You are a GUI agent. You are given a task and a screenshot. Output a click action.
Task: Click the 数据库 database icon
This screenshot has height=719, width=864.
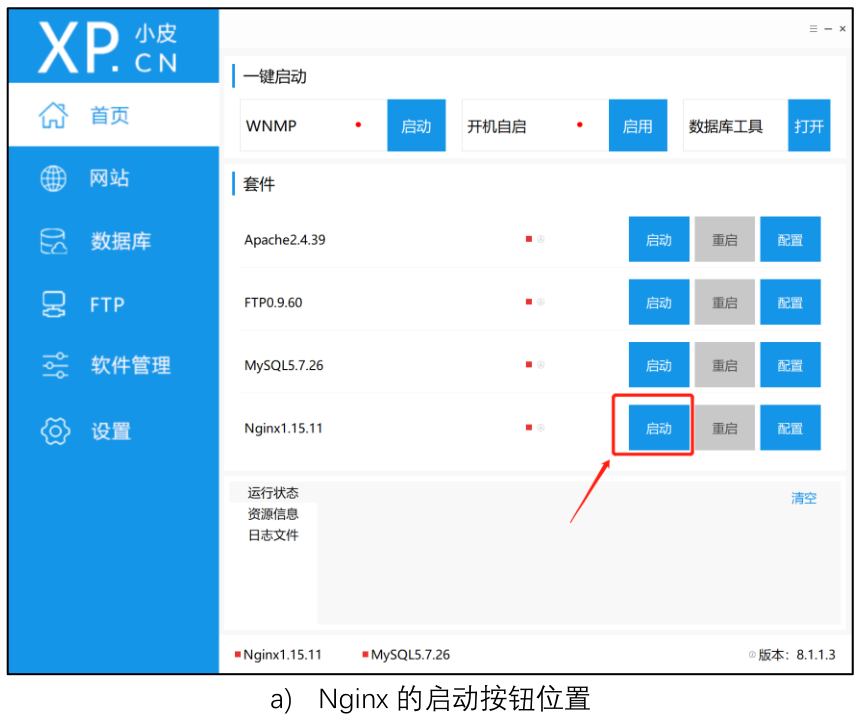(53, 241)
